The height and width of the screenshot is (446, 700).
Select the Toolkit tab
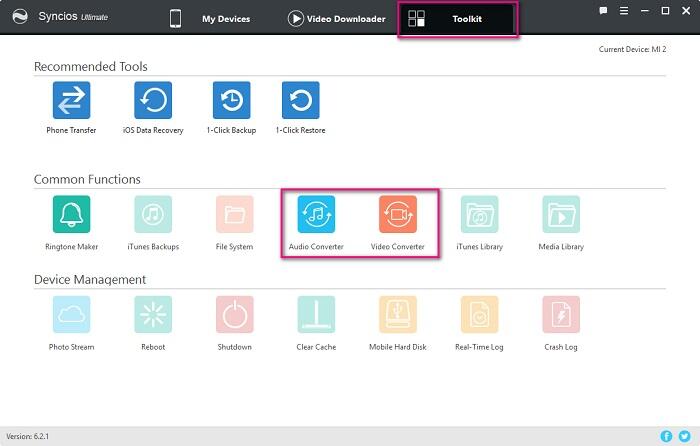[458, 19]
